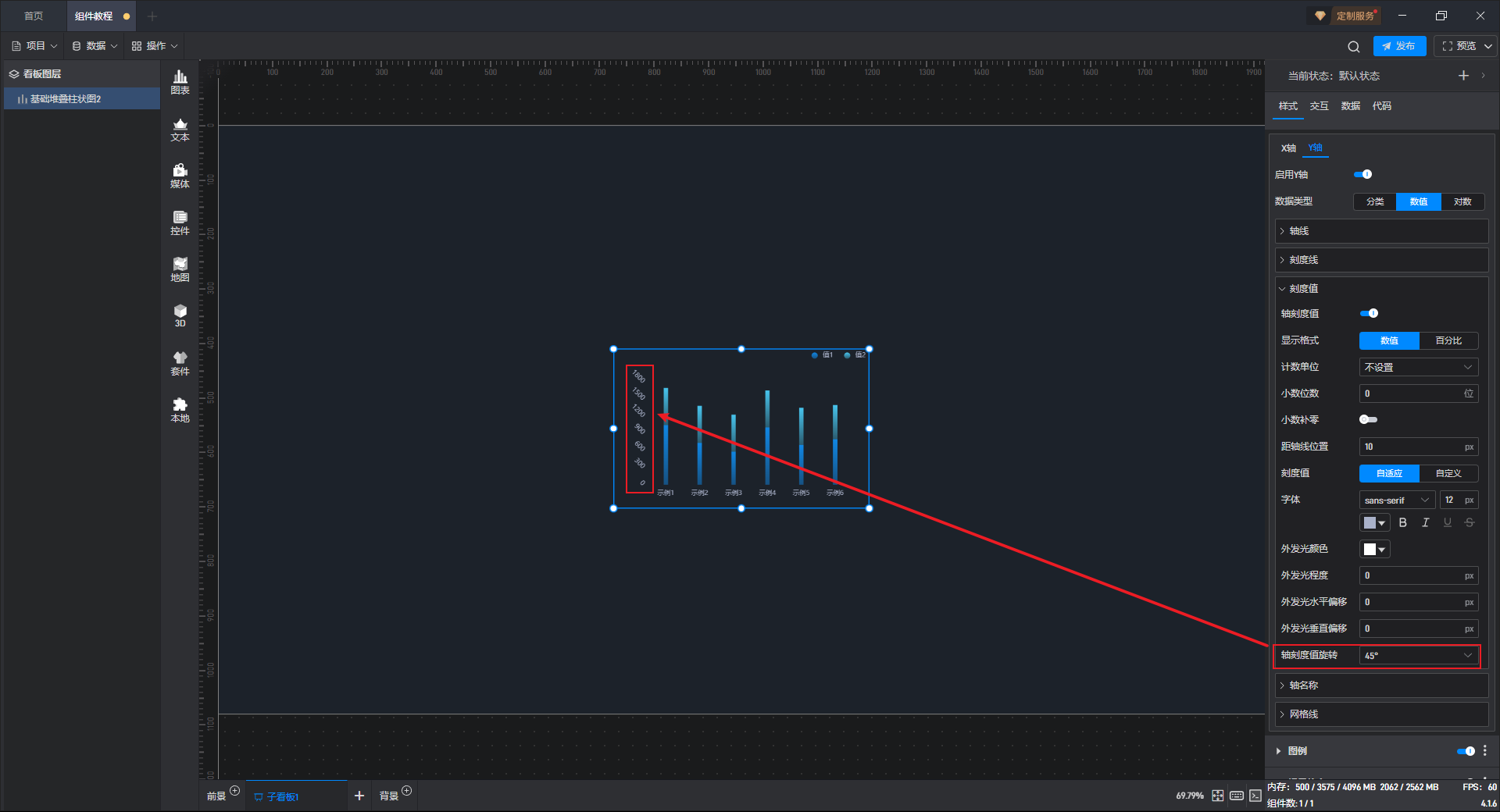Click the search magnifier icon
This screenshot has height=812, width=1500.
click(x=1354, y=46)
